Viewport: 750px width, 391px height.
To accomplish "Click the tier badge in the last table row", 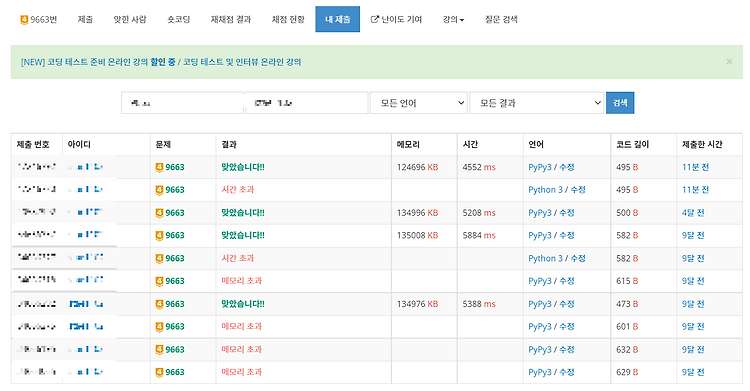I will [x=159, y=372].
